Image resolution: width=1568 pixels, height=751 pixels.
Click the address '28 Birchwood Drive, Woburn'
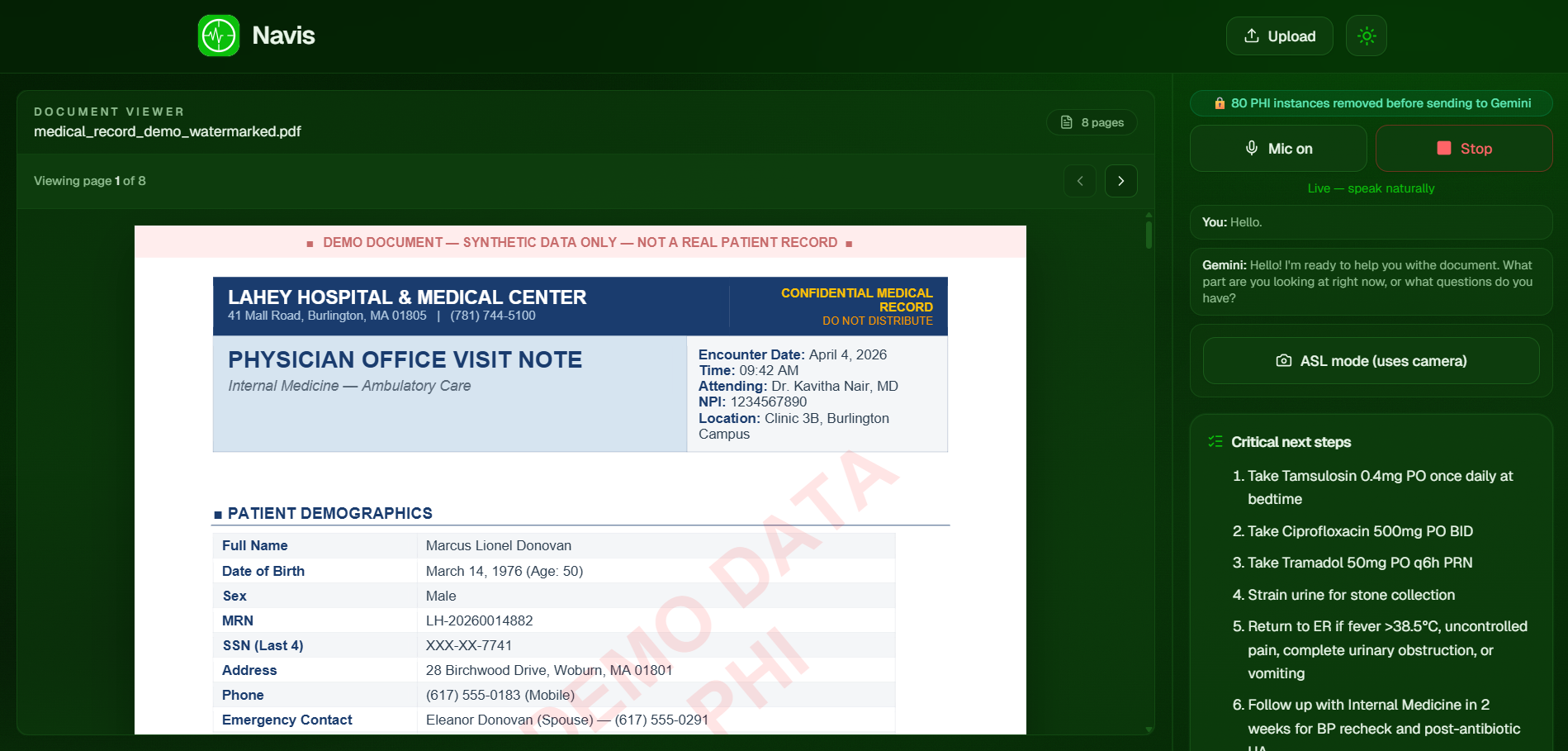tap(549, 670)
